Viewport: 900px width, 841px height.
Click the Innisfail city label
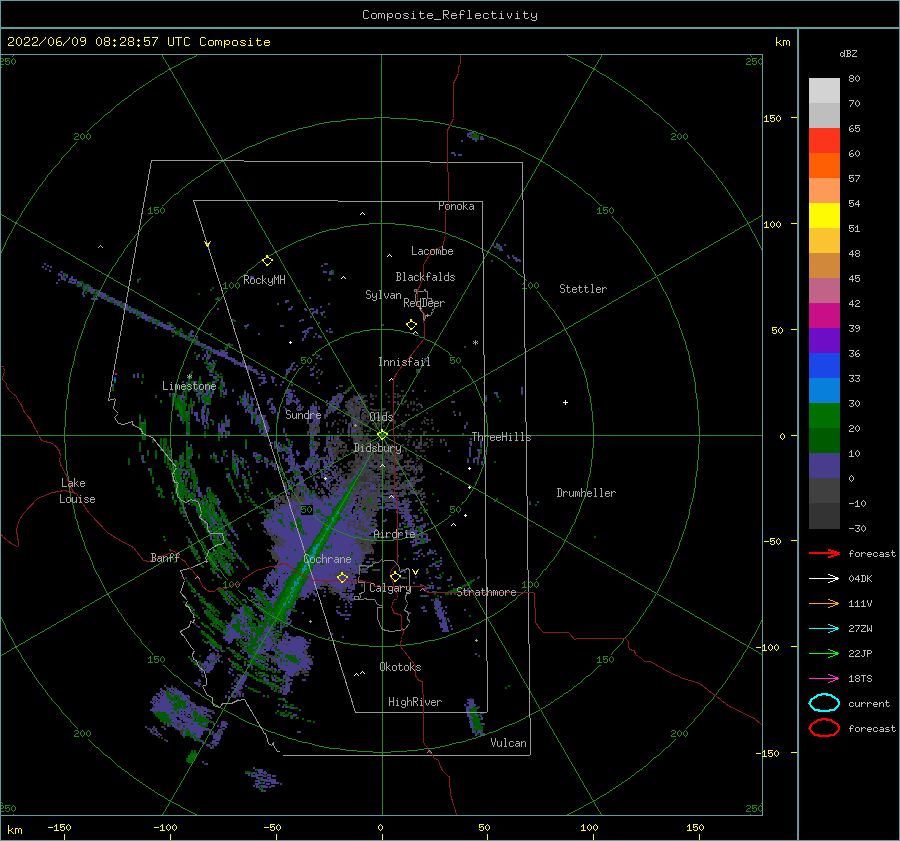click(x=404, y=362)
